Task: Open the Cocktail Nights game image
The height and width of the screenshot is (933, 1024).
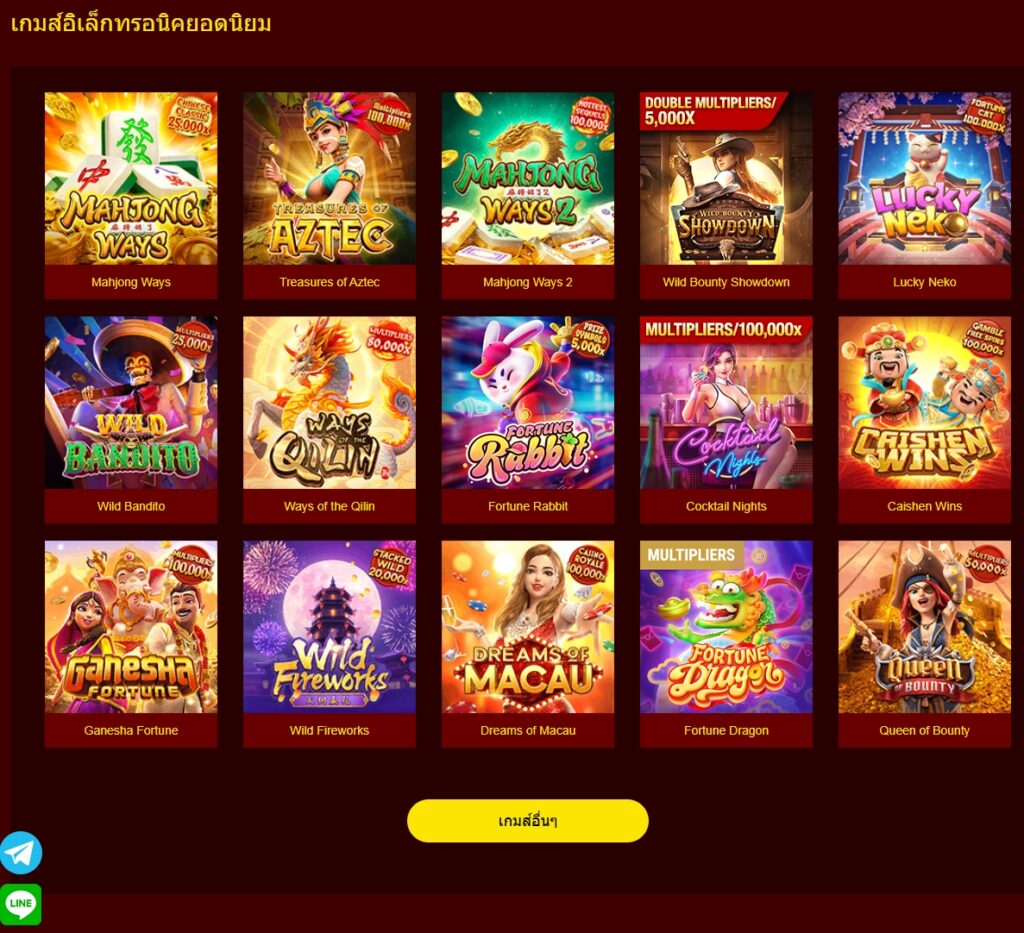Action: (726, 402)
